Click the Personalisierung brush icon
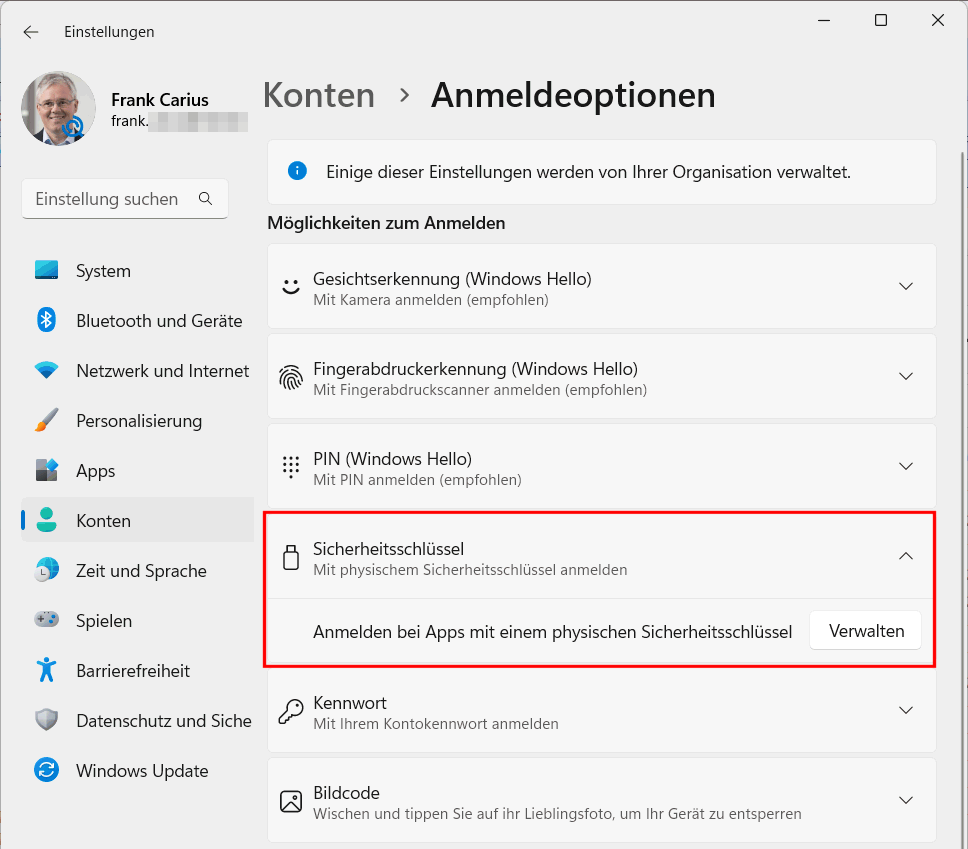The height and width of the screenshot is (849, 968). click(x=46, y=420)
